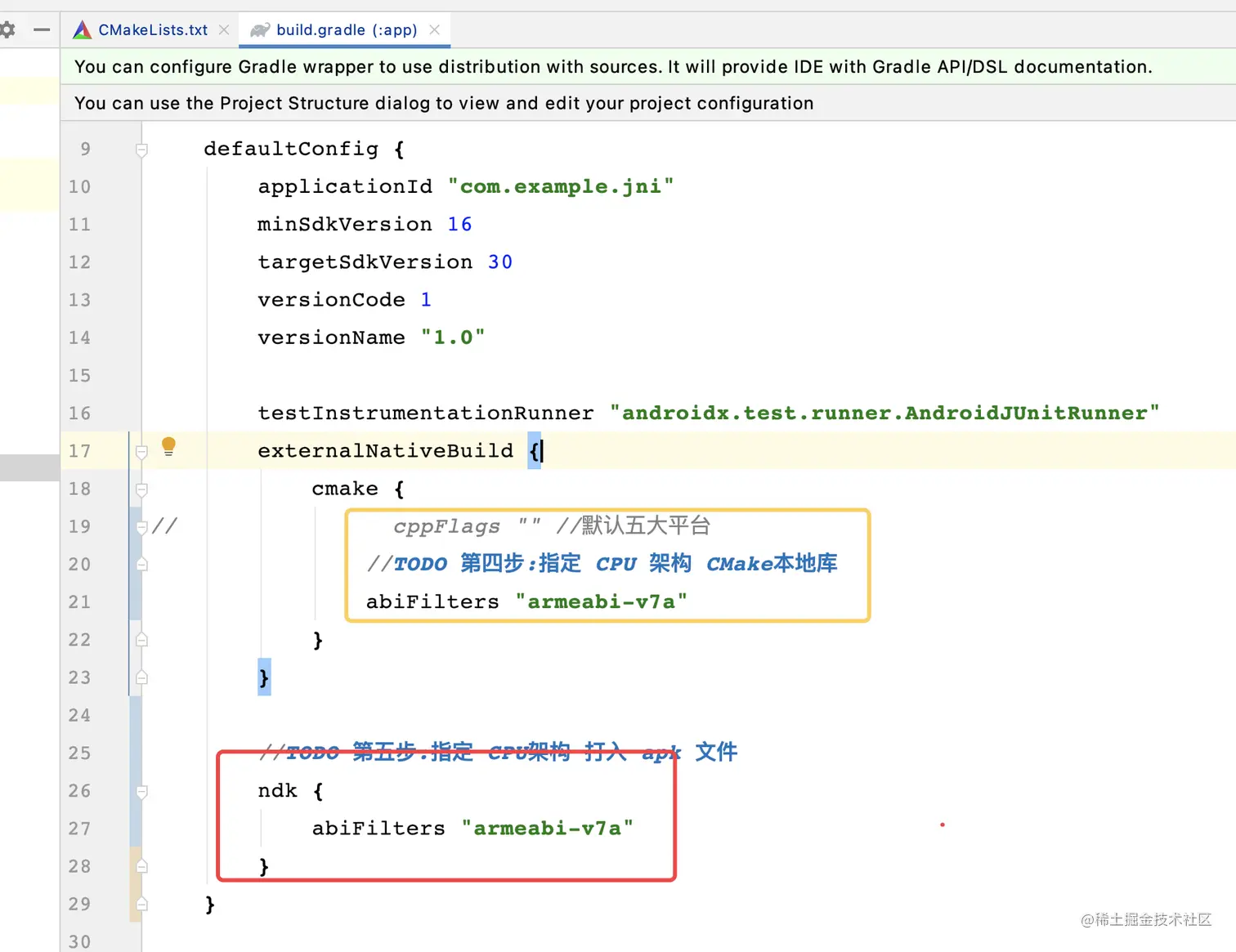The width and height of the screenshot is (1236, 952).
Task: Click line number 24 in gutter
Action: pyautogui.click(x=79, y=715)
